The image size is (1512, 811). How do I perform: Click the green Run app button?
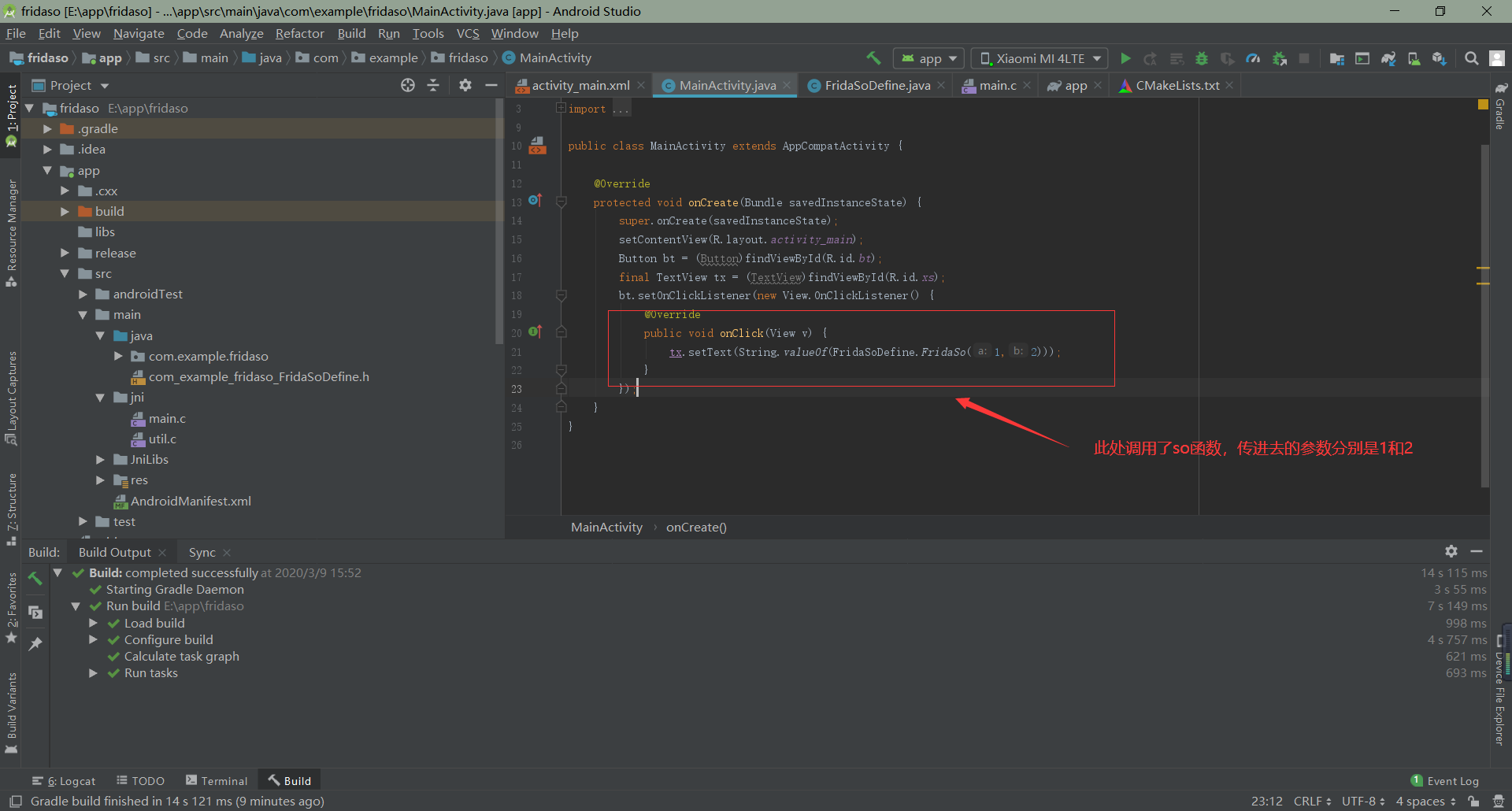click(x=1125, y=58)
